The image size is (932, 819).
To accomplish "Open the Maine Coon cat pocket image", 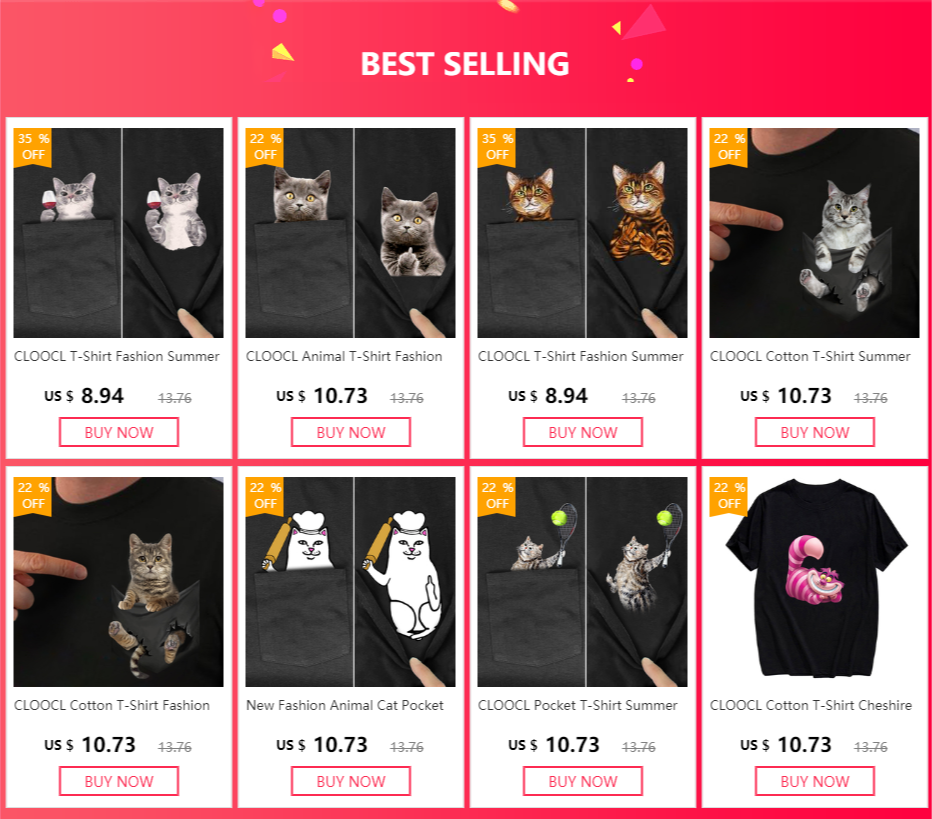I will pyautogui.click(x=814, y=233).
